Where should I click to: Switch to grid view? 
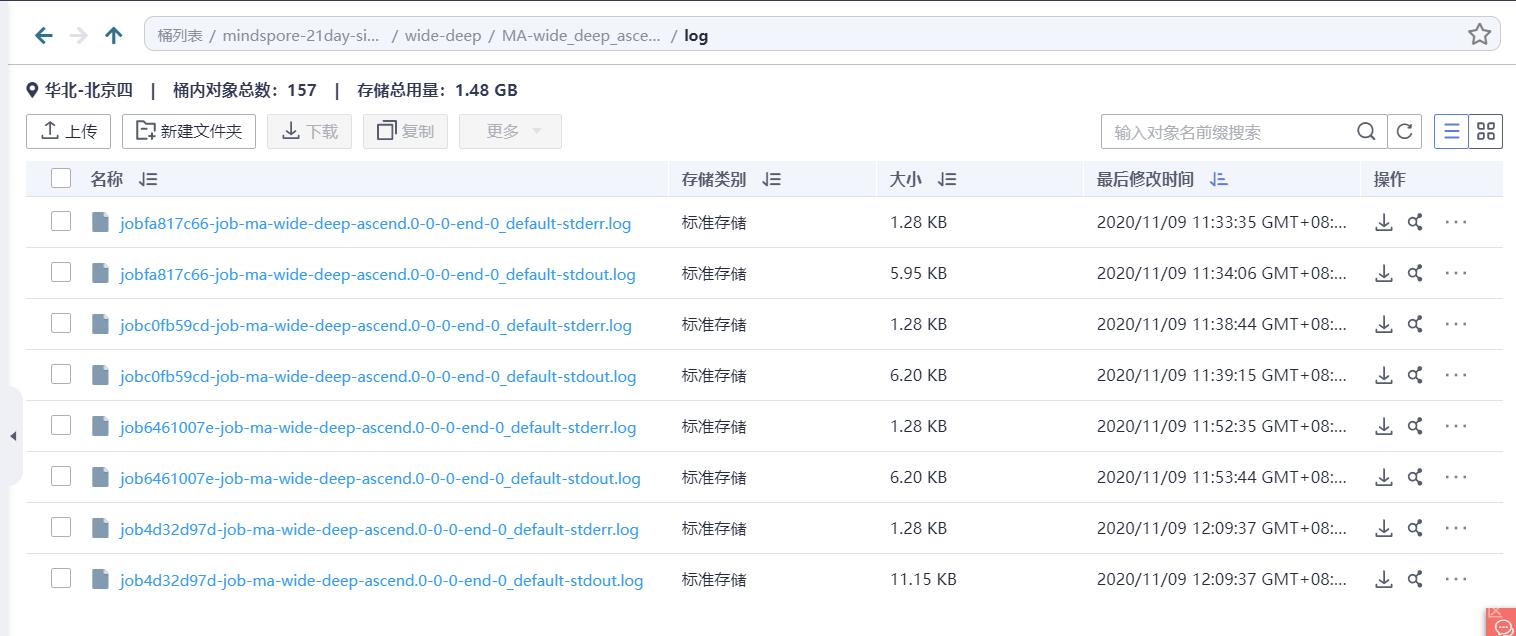(x=1486, y=132)
